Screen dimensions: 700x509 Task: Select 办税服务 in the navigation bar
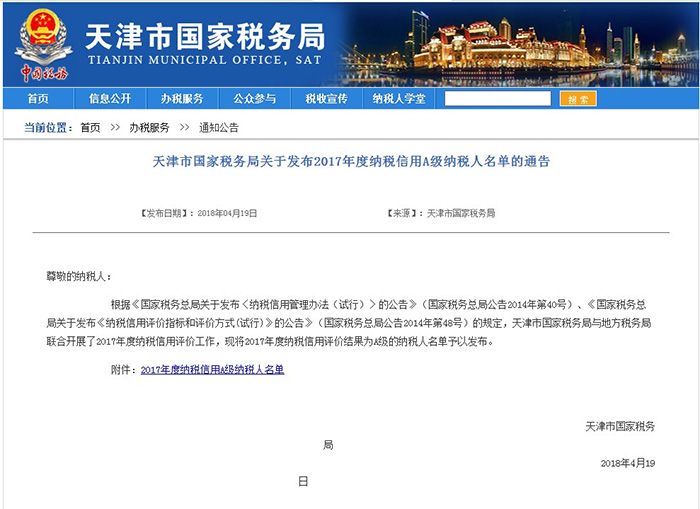(182, 99)
